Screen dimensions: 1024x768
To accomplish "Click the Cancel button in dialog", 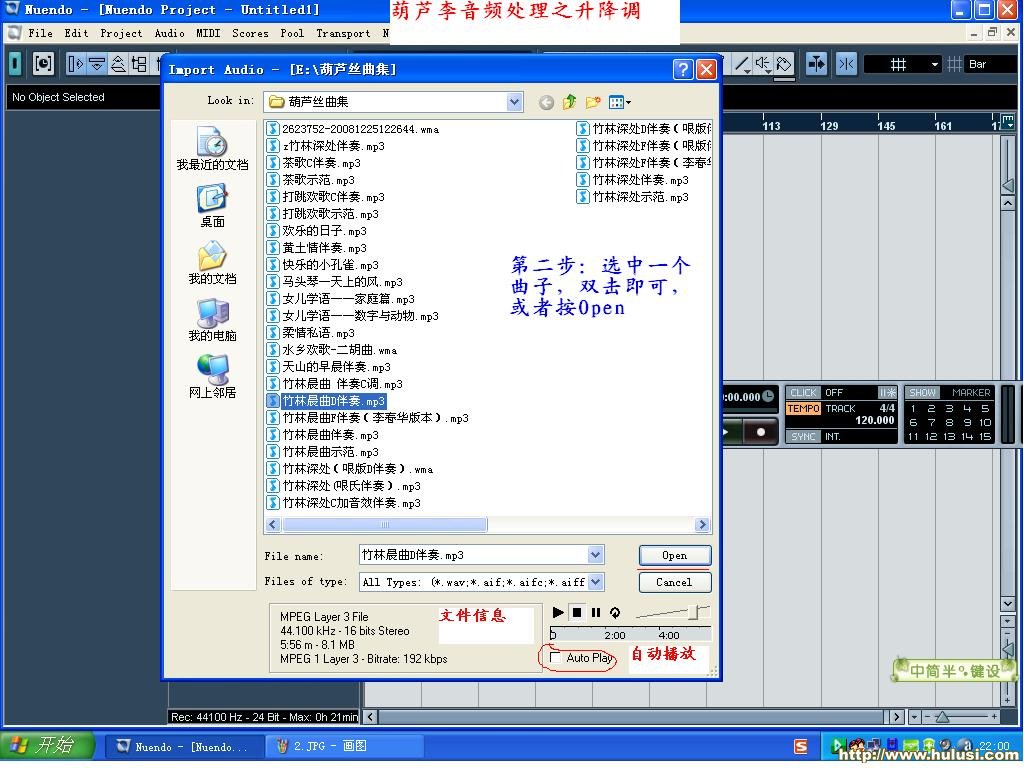I will (675, 582).
